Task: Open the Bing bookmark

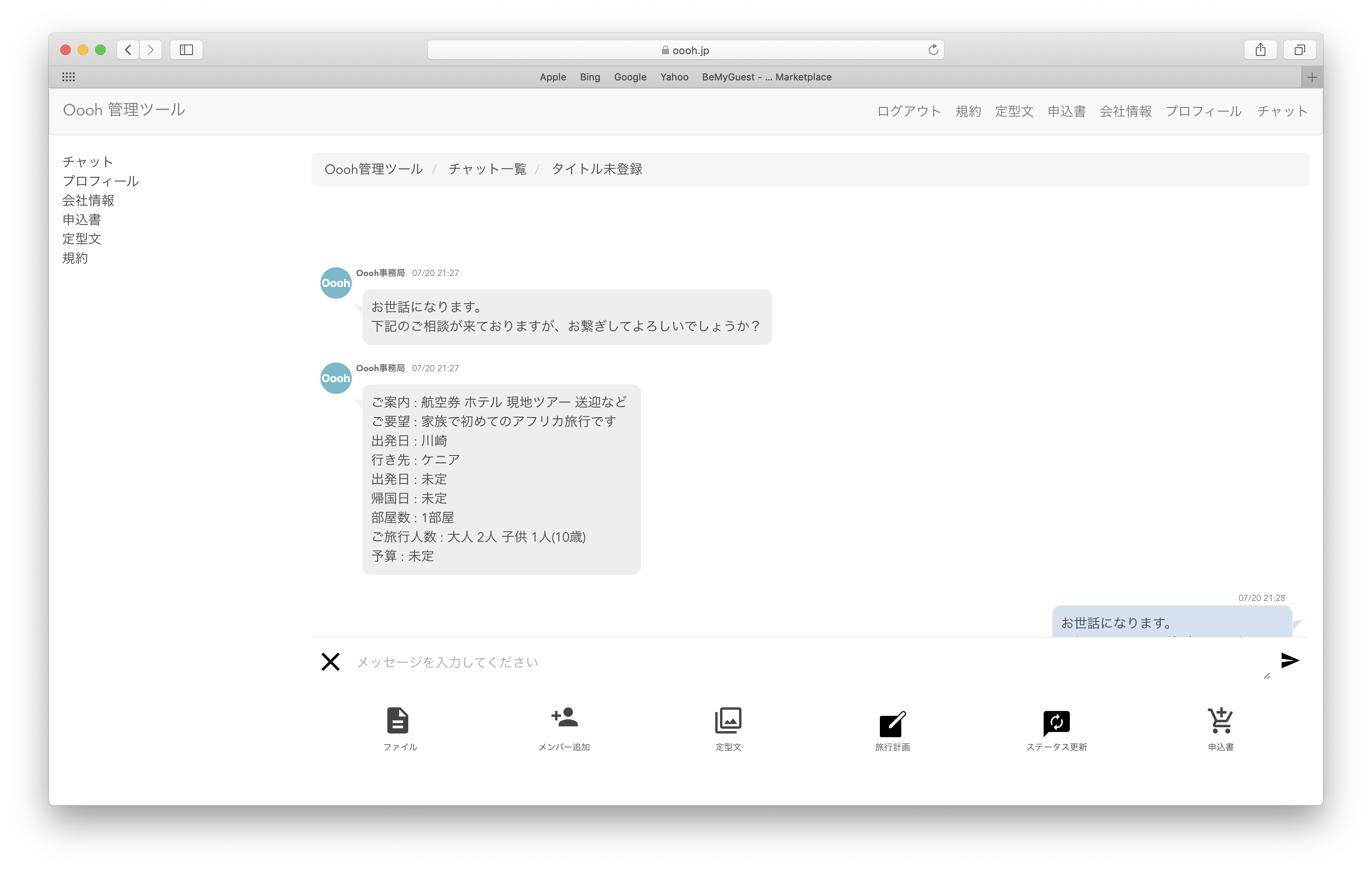Action: pos(589,77)
